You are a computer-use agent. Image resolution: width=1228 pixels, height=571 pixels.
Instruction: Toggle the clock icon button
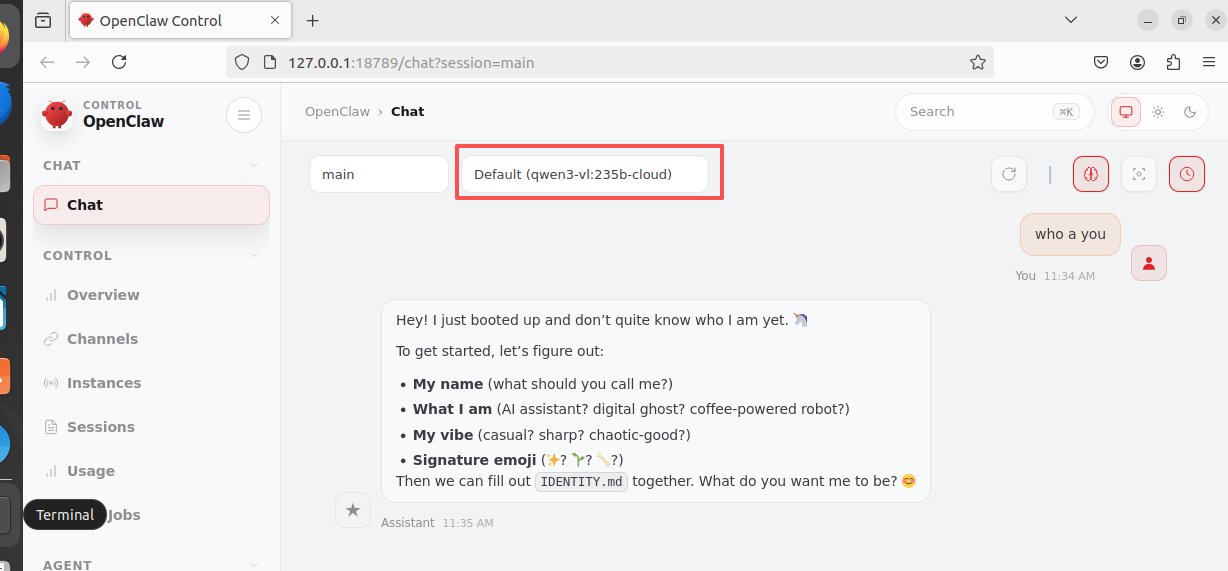click(1187, 174)
